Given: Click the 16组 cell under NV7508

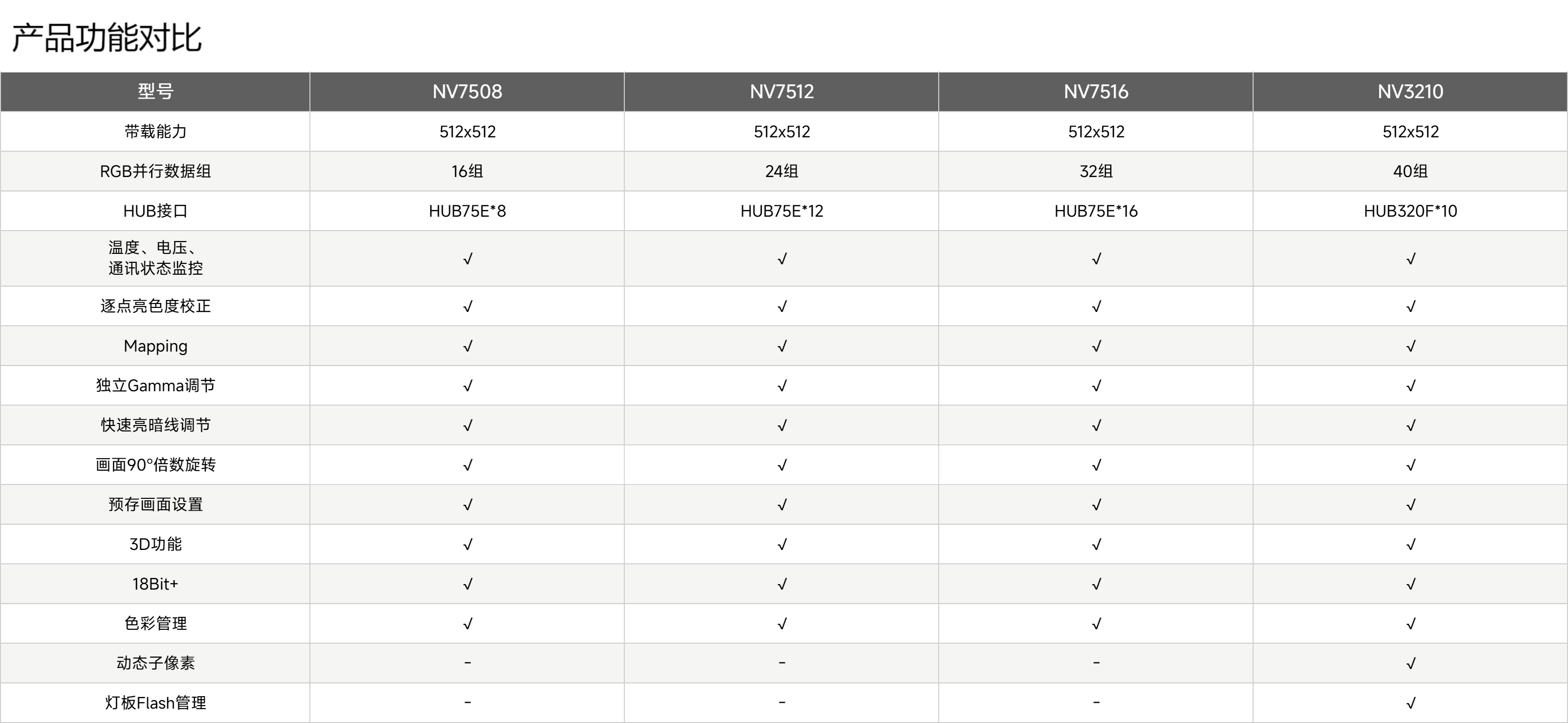Looking at the screenshot, I should click(x=467, y=172).
